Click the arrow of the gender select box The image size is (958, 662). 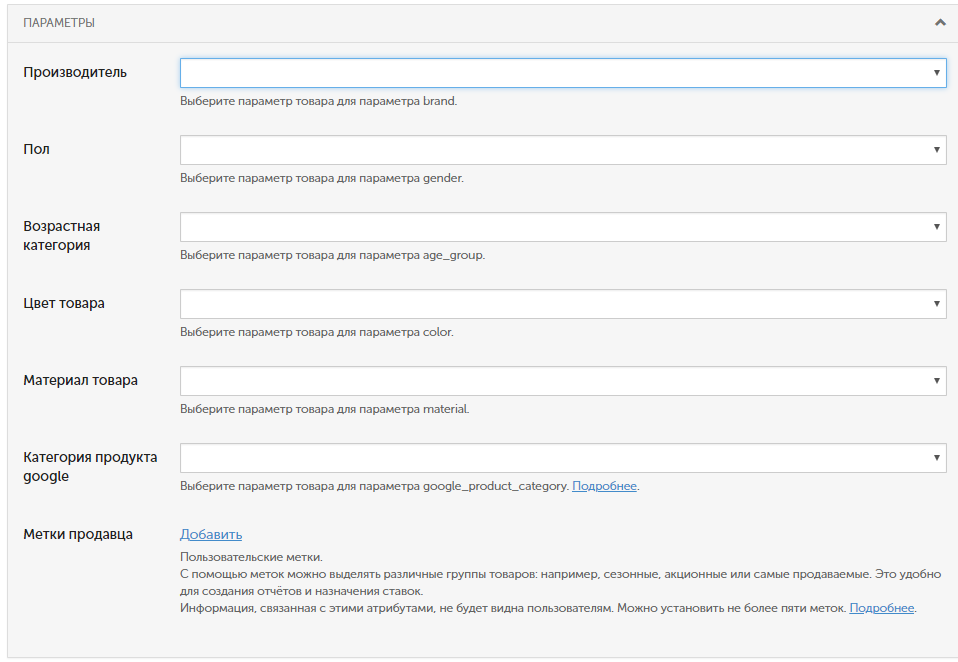(x=936, y=150)
